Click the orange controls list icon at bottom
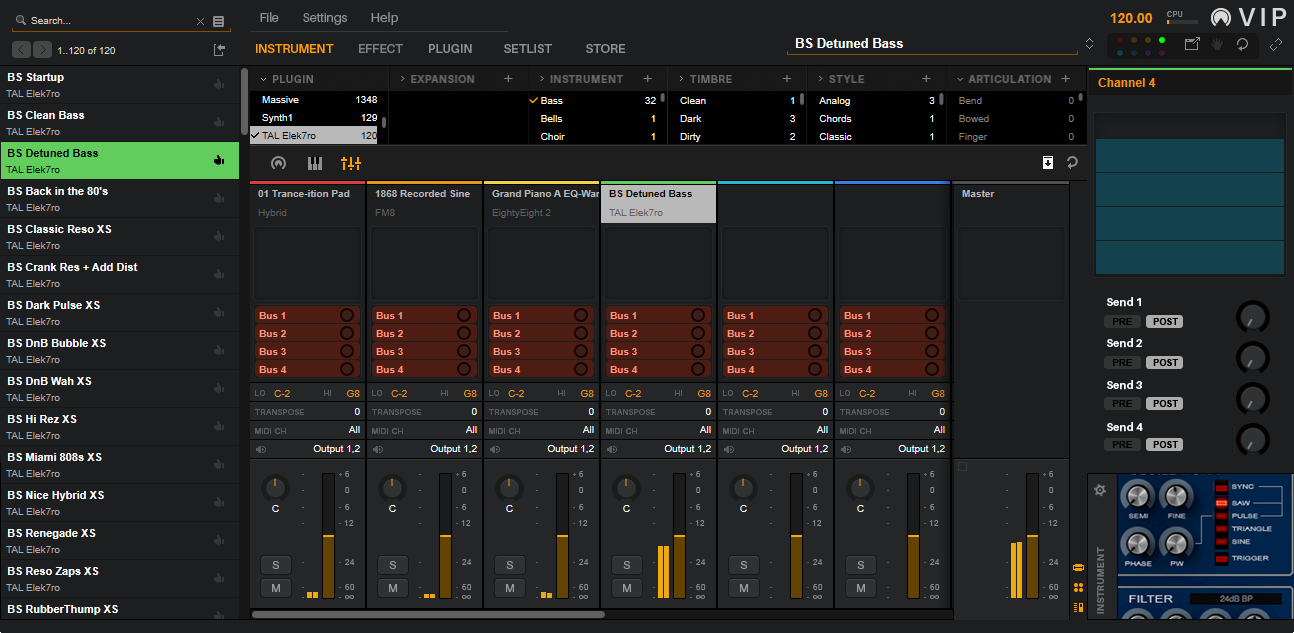The width and height of the screenshot is (1294, 633). (x=1078, y=607)
